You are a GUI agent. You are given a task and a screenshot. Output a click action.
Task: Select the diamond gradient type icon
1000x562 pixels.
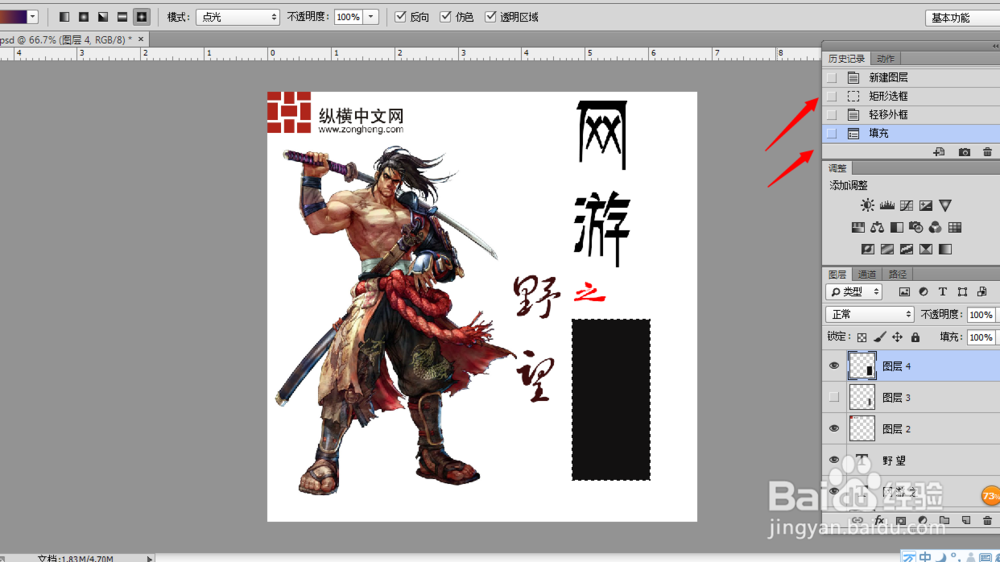point(142,17)
